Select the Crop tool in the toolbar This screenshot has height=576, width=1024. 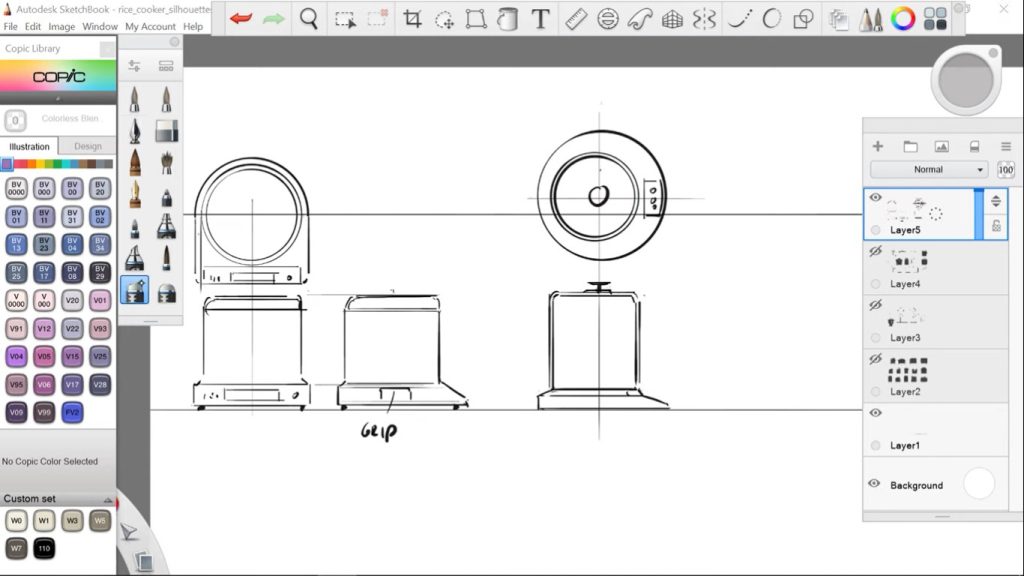pos(412,19)
